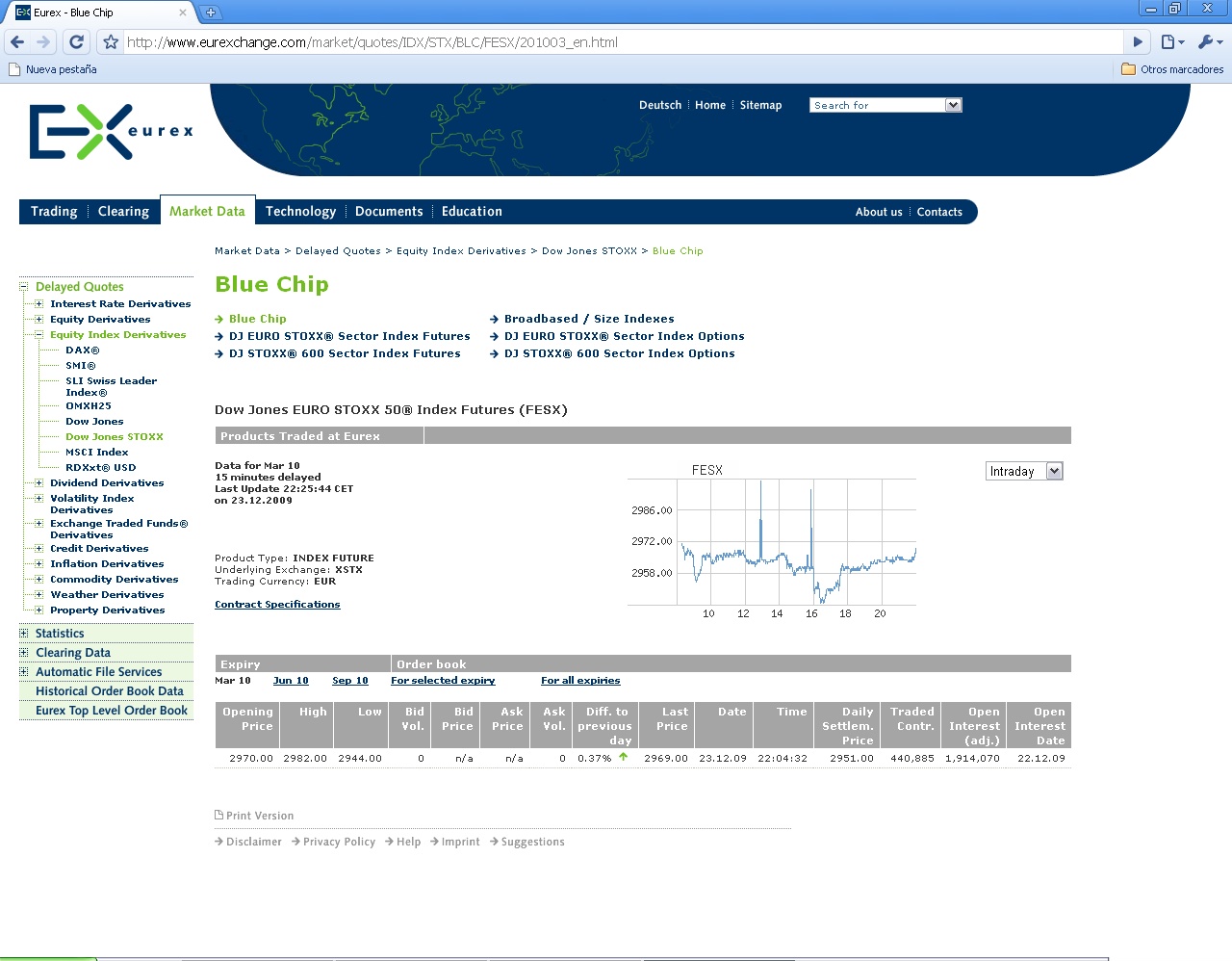Viewport: 1232px width, 961px height.
Task: Open the page menu icon
Action: coord(1171,42)
